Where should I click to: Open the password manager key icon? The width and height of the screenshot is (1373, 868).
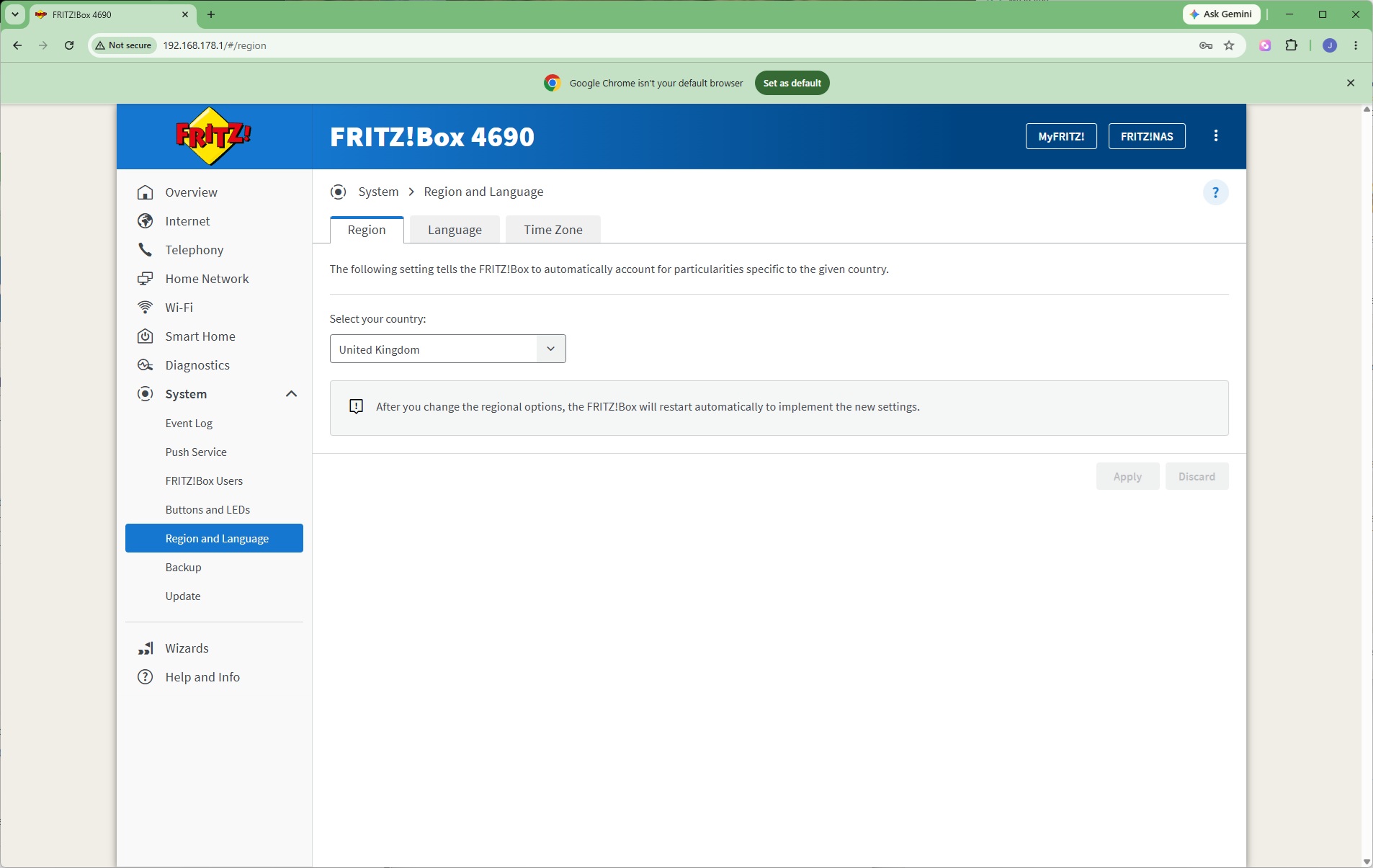pos(1206,45)
